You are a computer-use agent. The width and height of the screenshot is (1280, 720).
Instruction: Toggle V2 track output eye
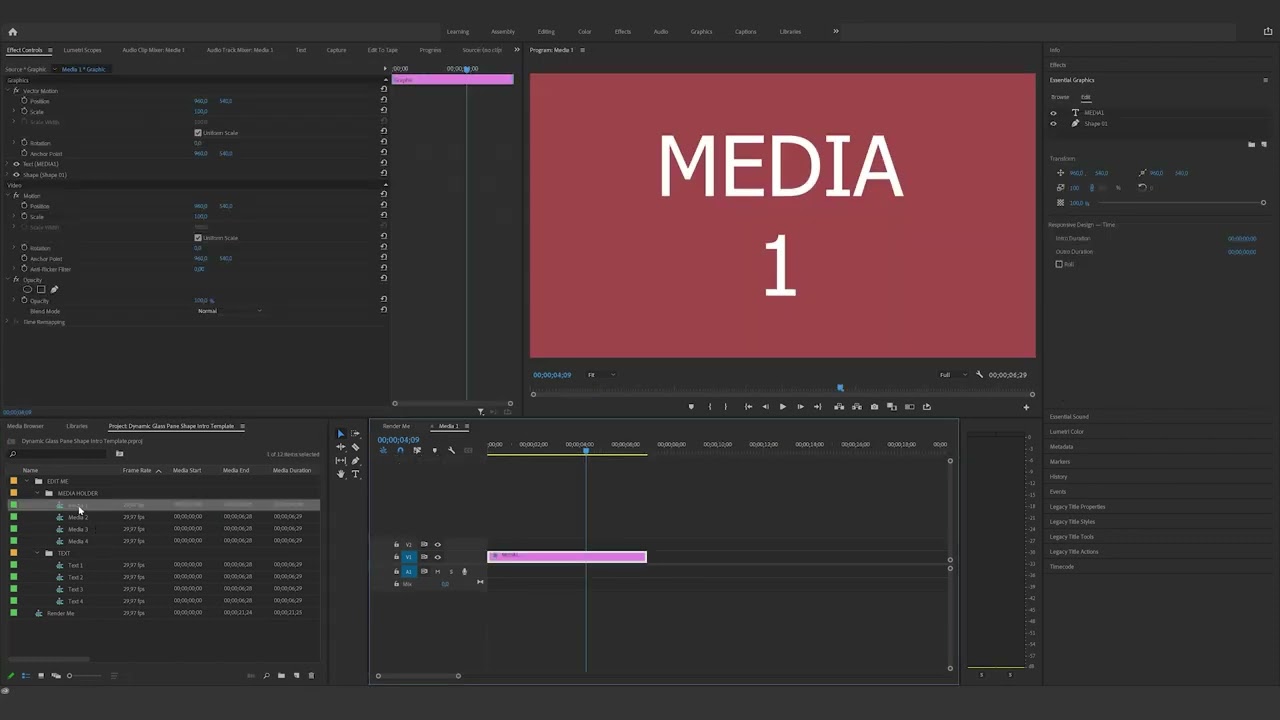(x=437, y=545)
